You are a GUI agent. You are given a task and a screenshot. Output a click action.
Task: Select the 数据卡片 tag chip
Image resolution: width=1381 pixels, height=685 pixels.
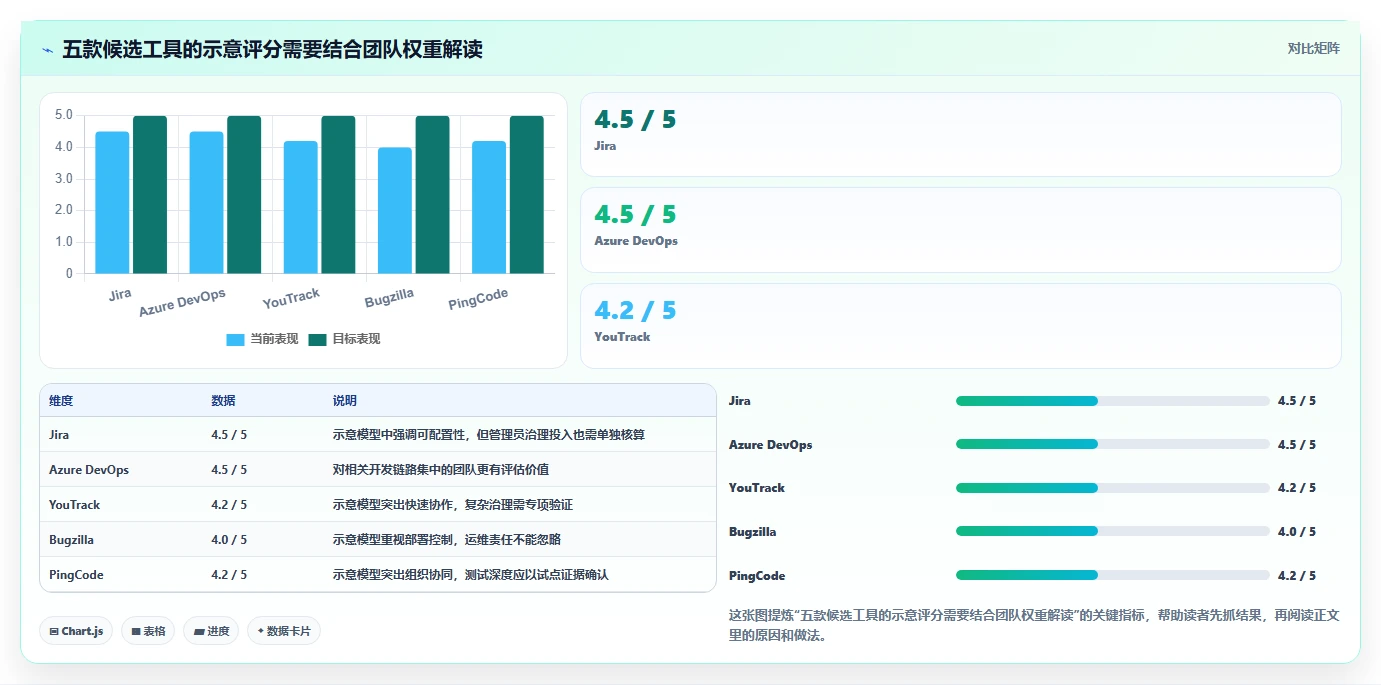click(x=284, y=631)
